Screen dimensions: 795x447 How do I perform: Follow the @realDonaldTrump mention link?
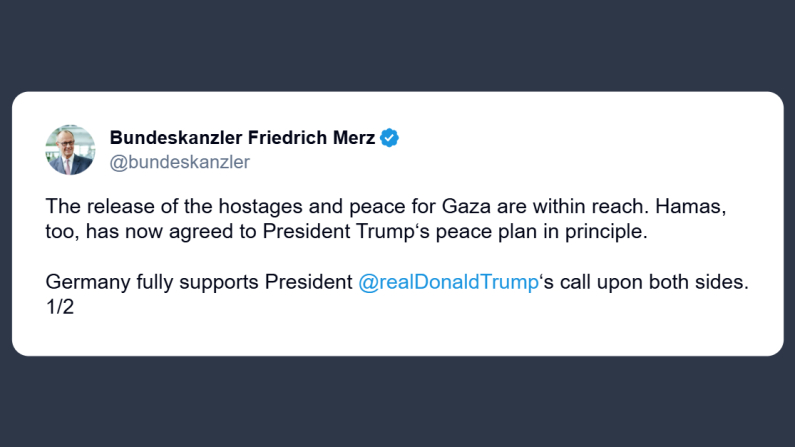click(x=448, y=282)
